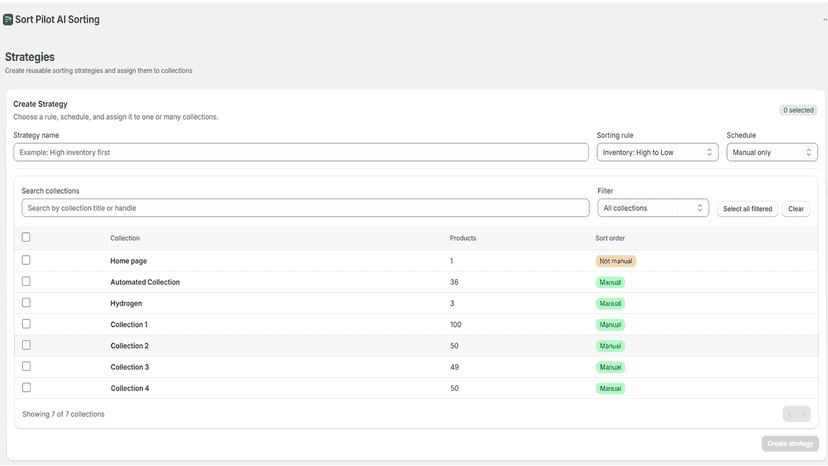Click the Create strategy button

pos(790,443)
